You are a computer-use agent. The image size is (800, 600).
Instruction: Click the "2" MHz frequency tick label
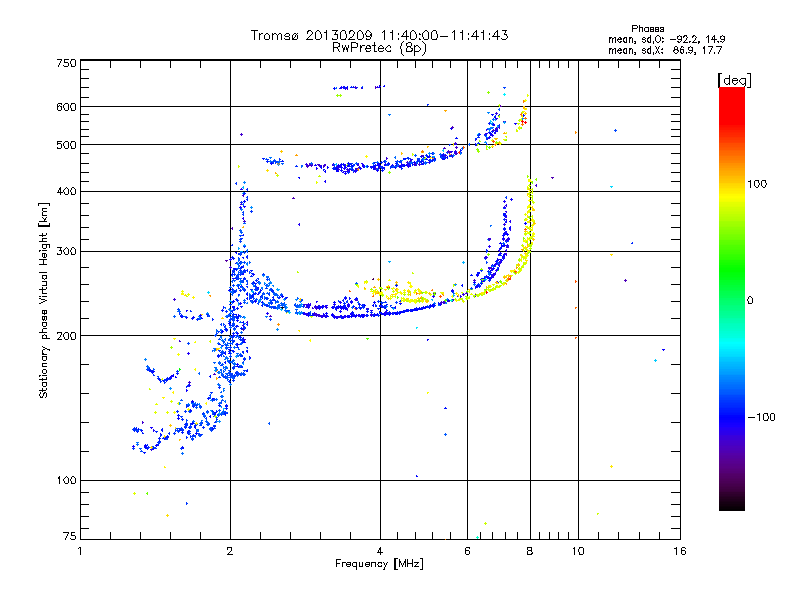coord(230,551)
